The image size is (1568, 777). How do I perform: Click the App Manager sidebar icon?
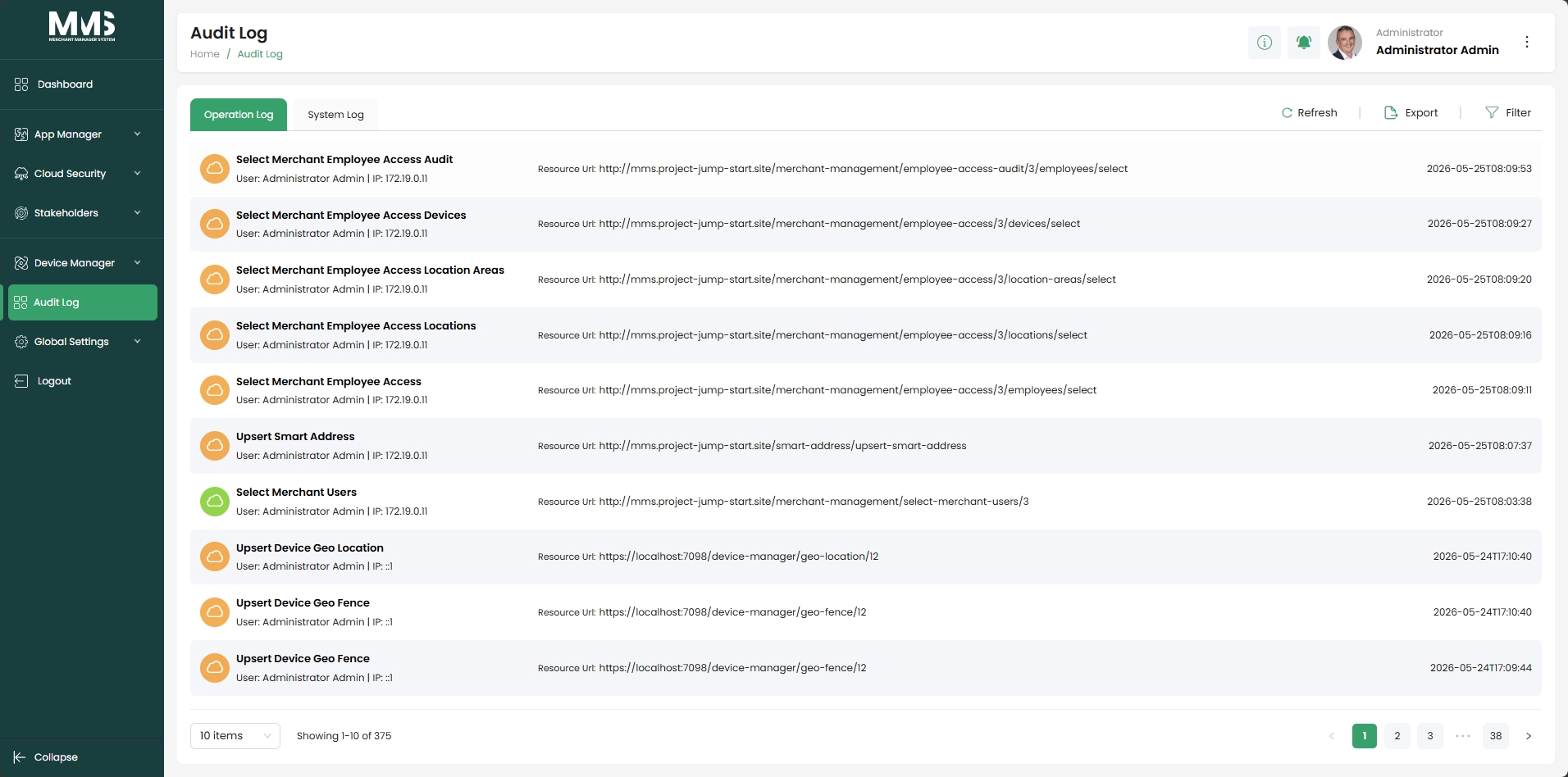21,134
